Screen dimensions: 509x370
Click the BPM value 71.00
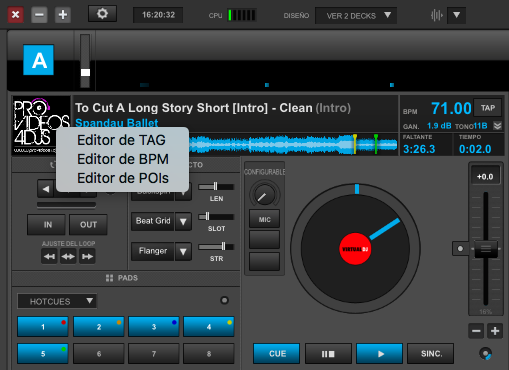coord(451,108)
